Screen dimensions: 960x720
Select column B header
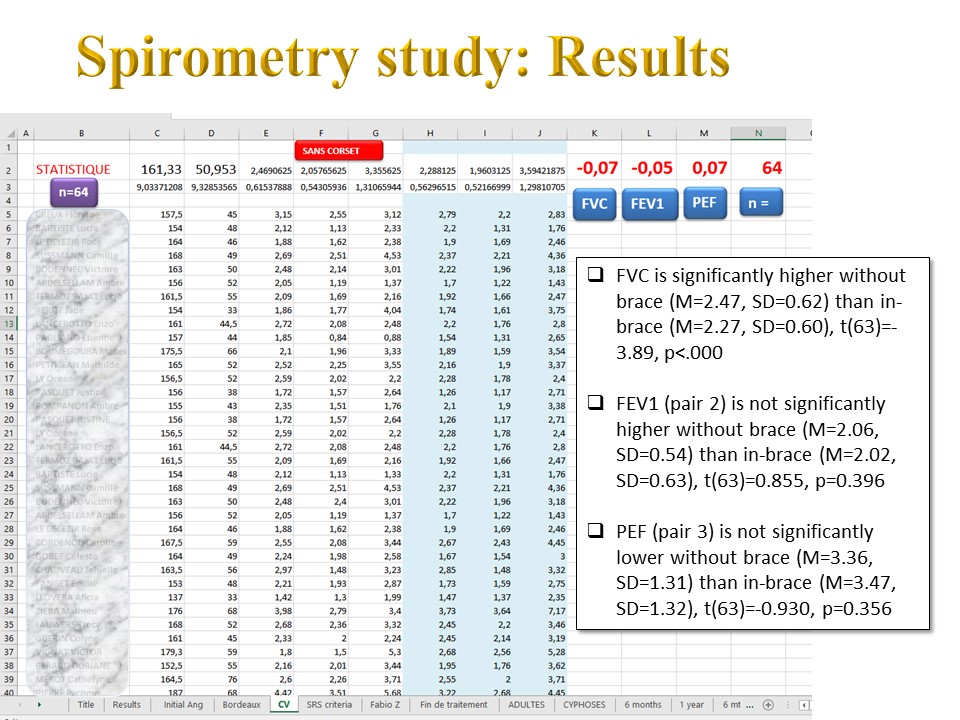[81, 133]
